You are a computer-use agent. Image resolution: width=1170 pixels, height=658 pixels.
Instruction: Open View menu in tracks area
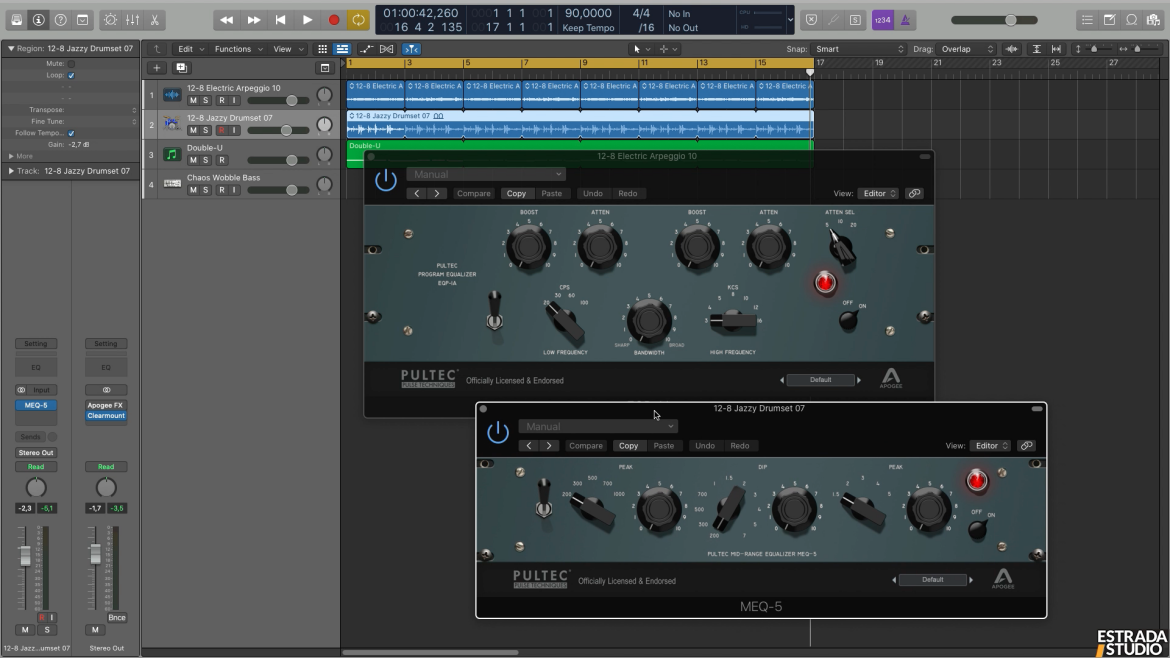[x=288, y=49]
